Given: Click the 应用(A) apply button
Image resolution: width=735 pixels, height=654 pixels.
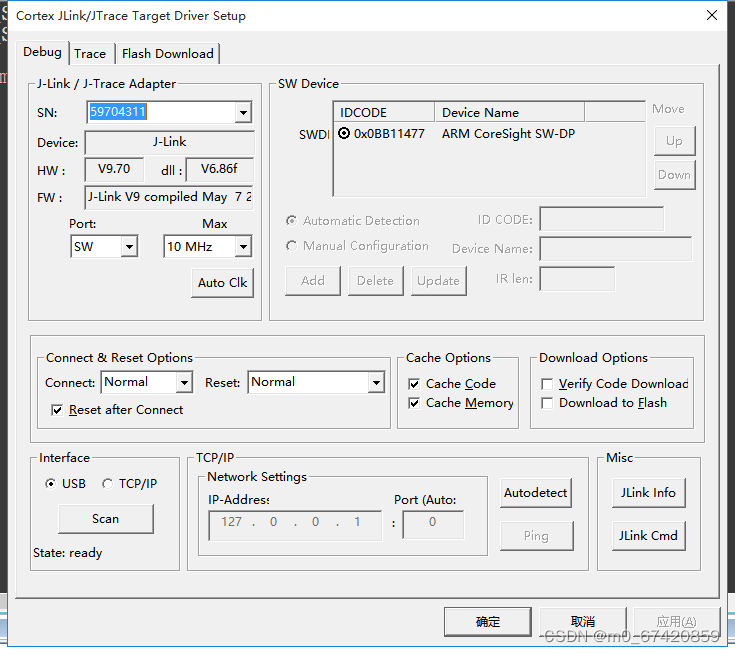Looking at the screenshot, I should coord(677,622).
